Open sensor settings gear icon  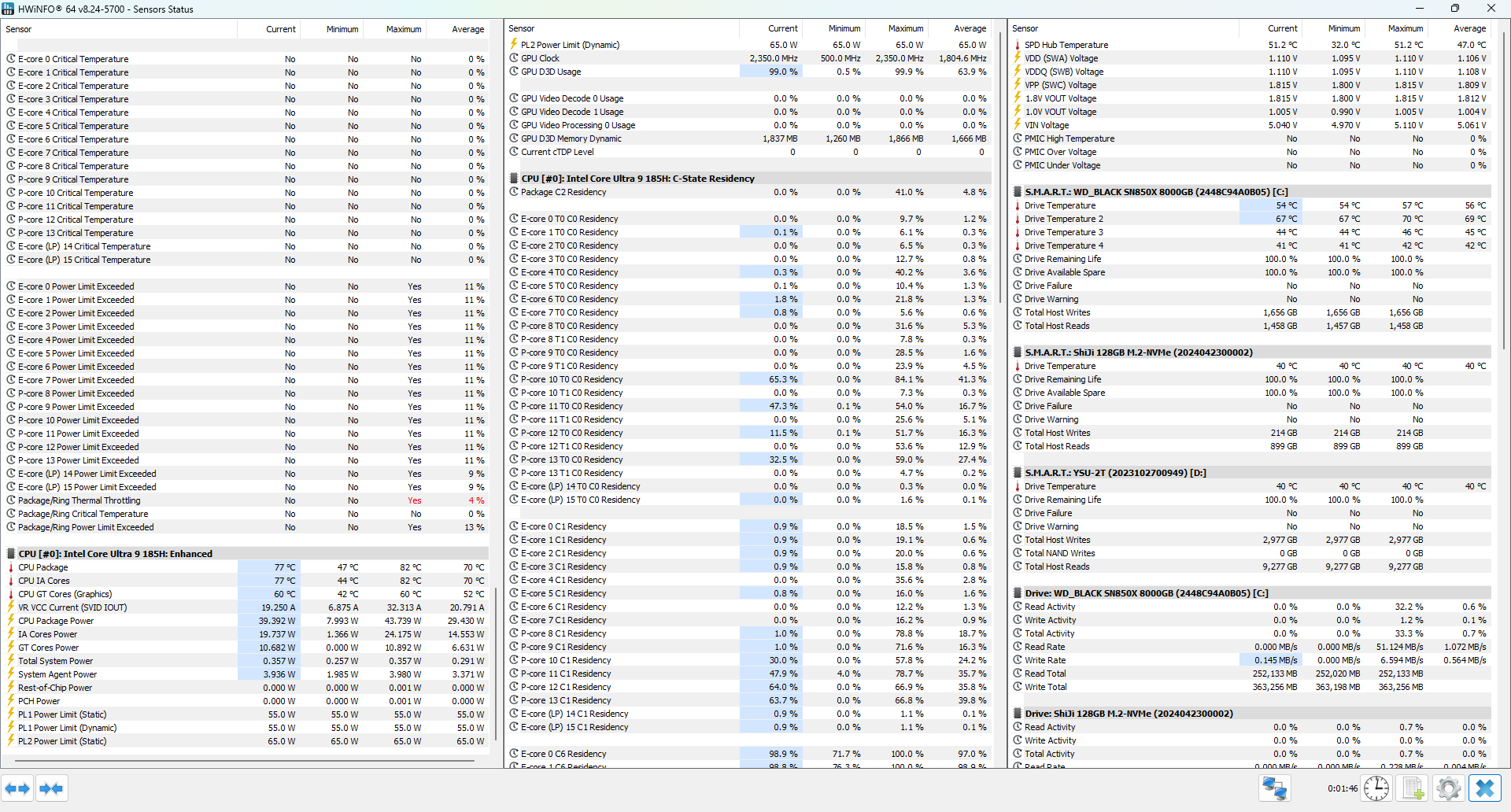point(1448,788)
